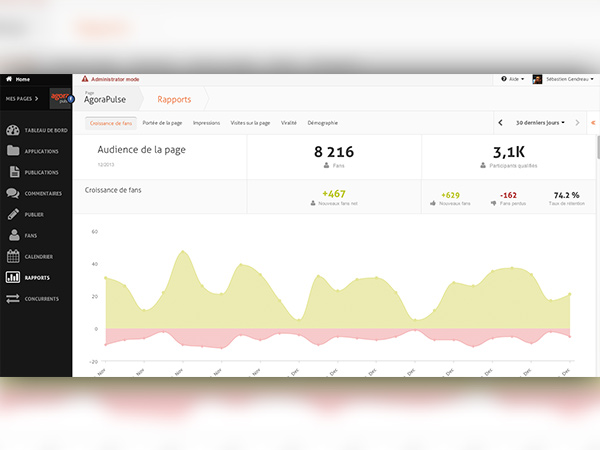Screen dimensions: 600x450
Task: Click the Rapports chart icon in sidebar
Action: pos(13,277)
